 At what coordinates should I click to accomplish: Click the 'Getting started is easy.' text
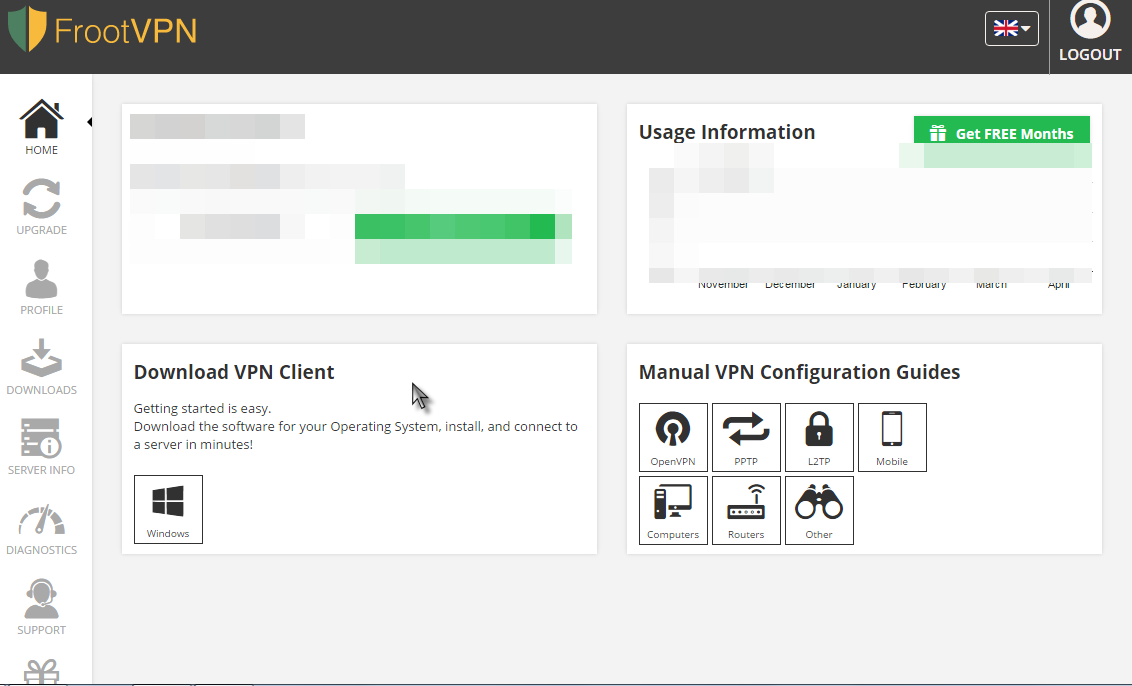click(202, 409)
